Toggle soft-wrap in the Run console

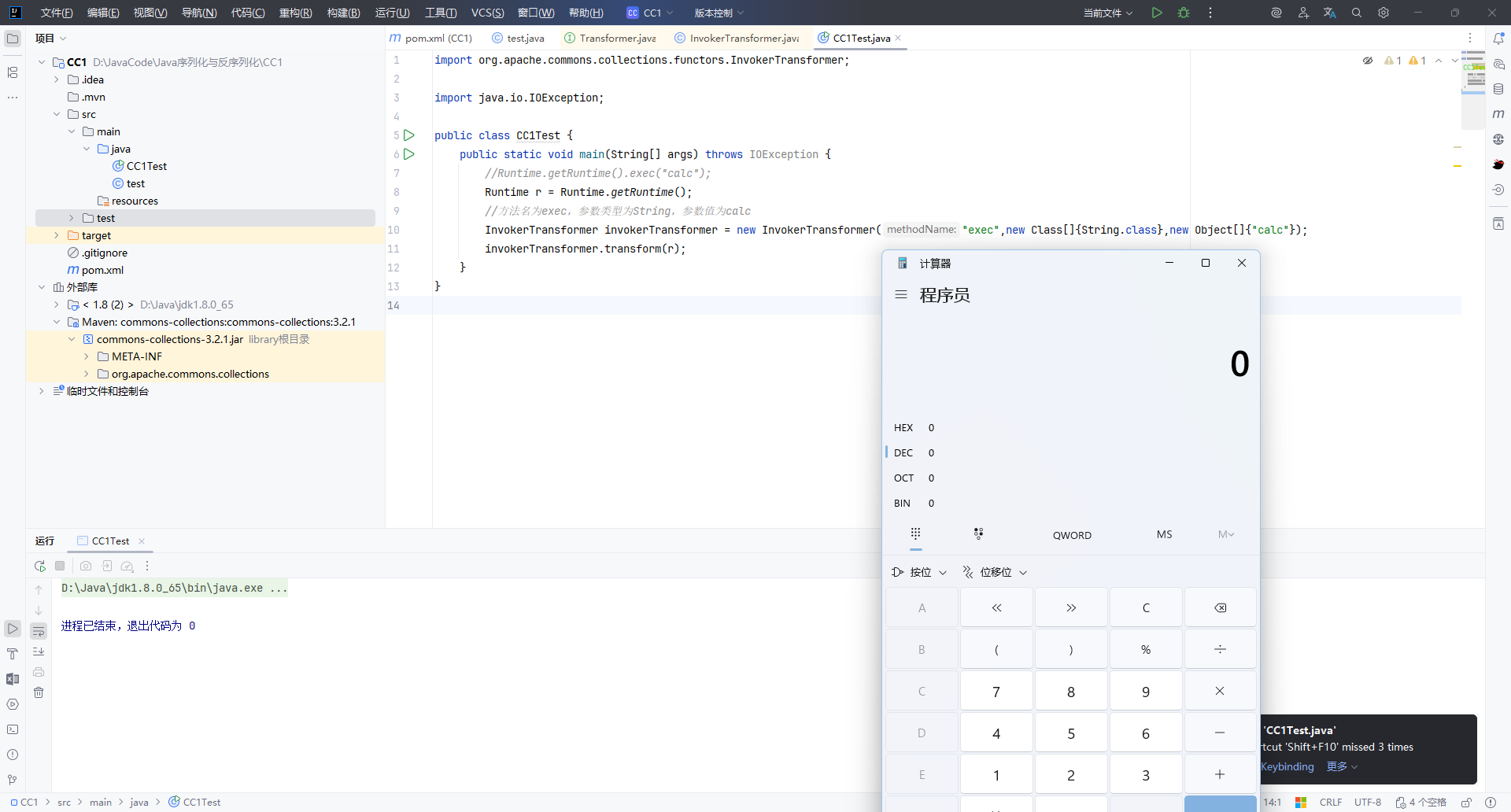(39, 631)
